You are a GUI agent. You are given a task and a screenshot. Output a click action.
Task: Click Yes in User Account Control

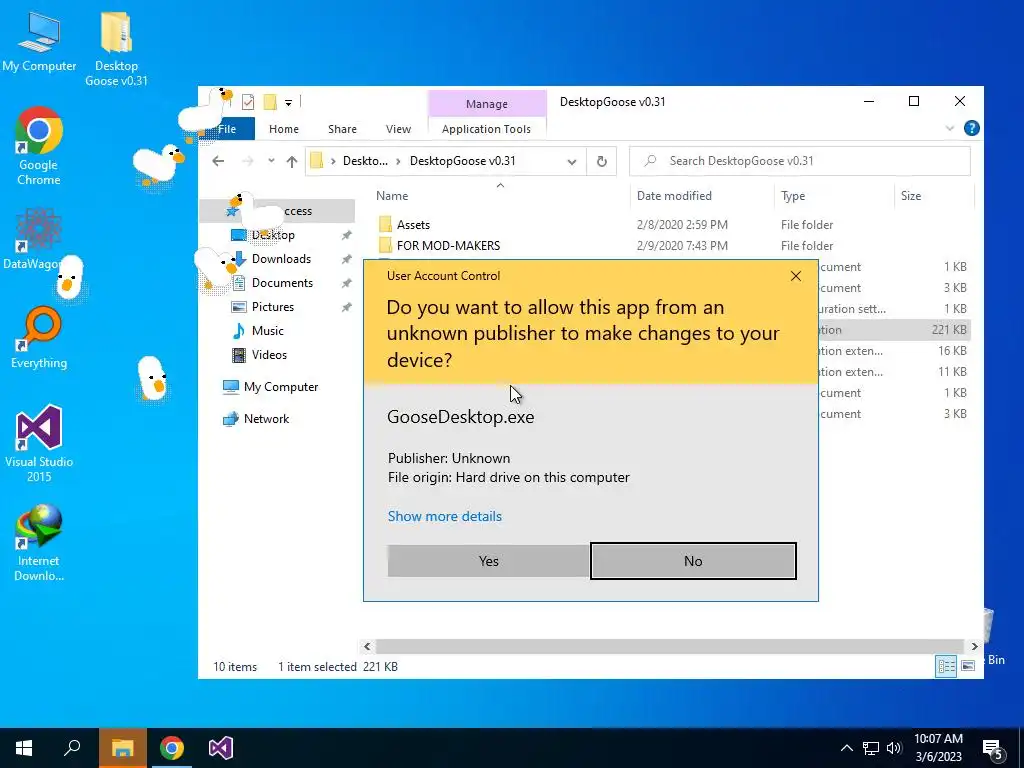coord(488,561)
